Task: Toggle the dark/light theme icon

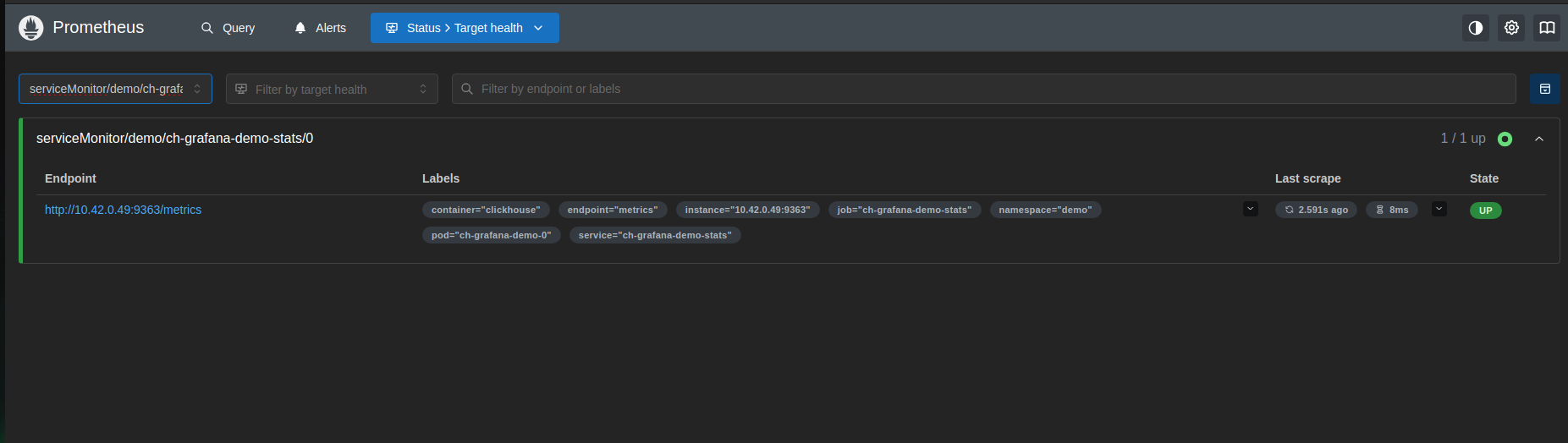Action: 1476,28
